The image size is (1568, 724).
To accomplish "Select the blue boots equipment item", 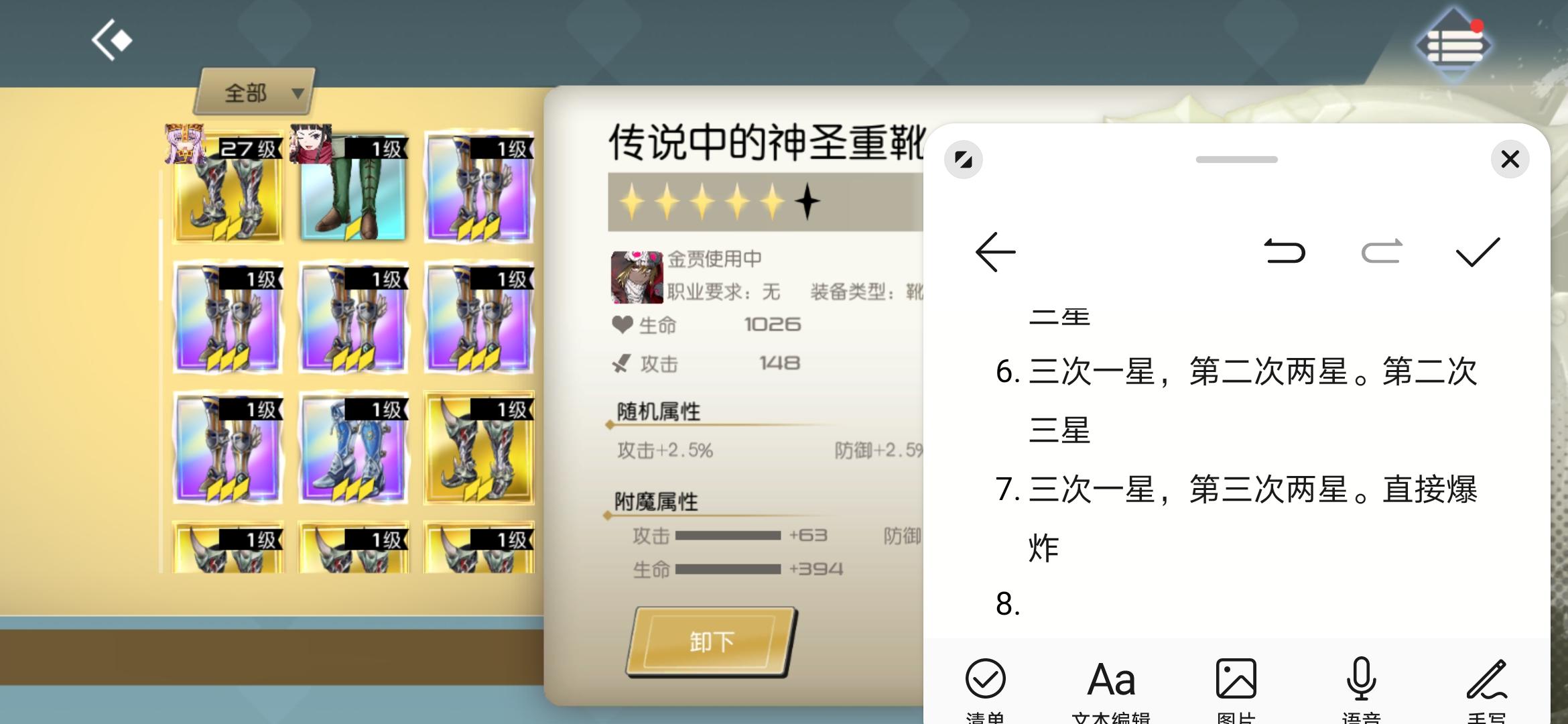I will (353, 448).
